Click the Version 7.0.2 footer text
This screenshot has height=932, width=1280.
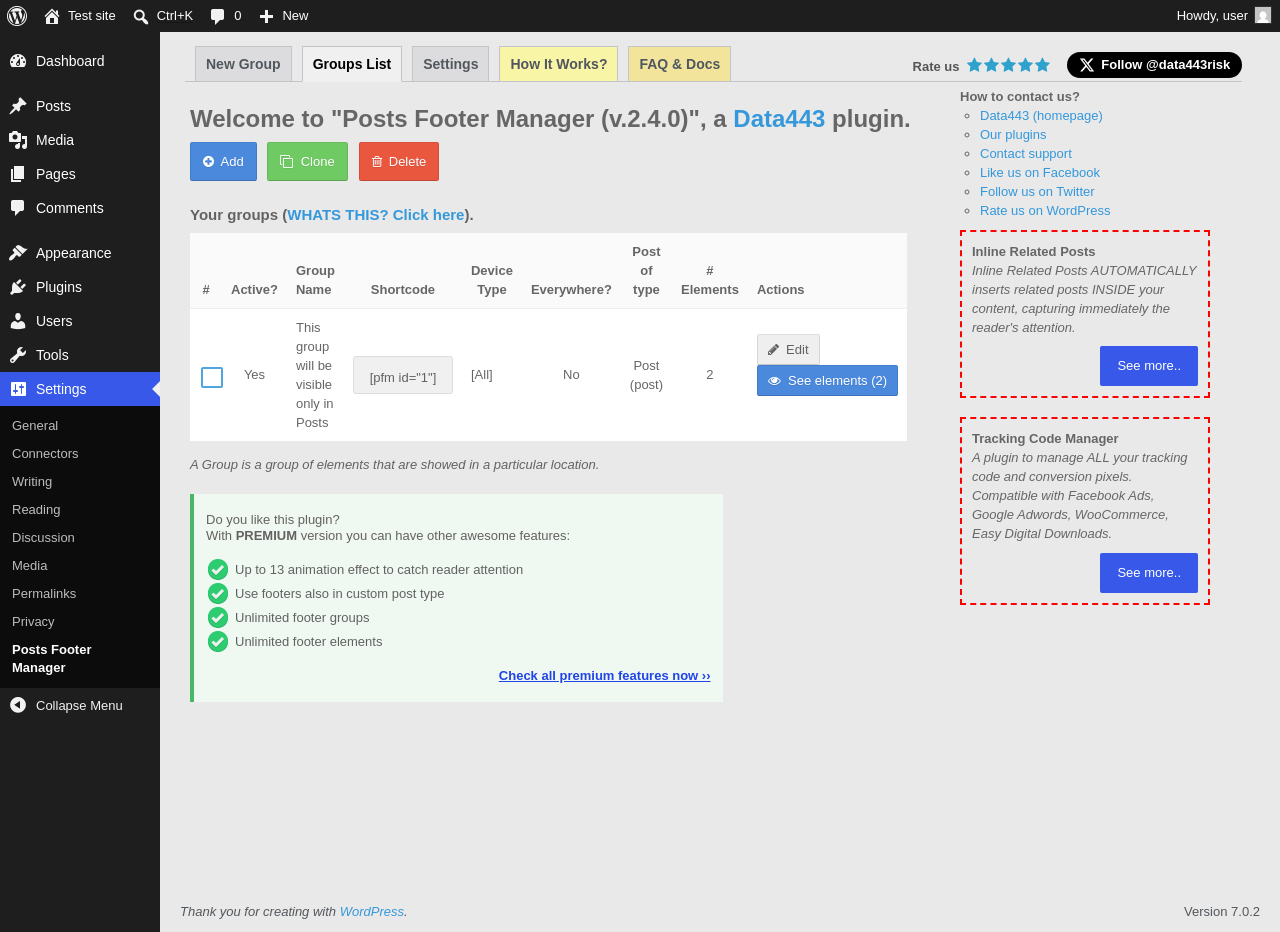[1222, 911]
